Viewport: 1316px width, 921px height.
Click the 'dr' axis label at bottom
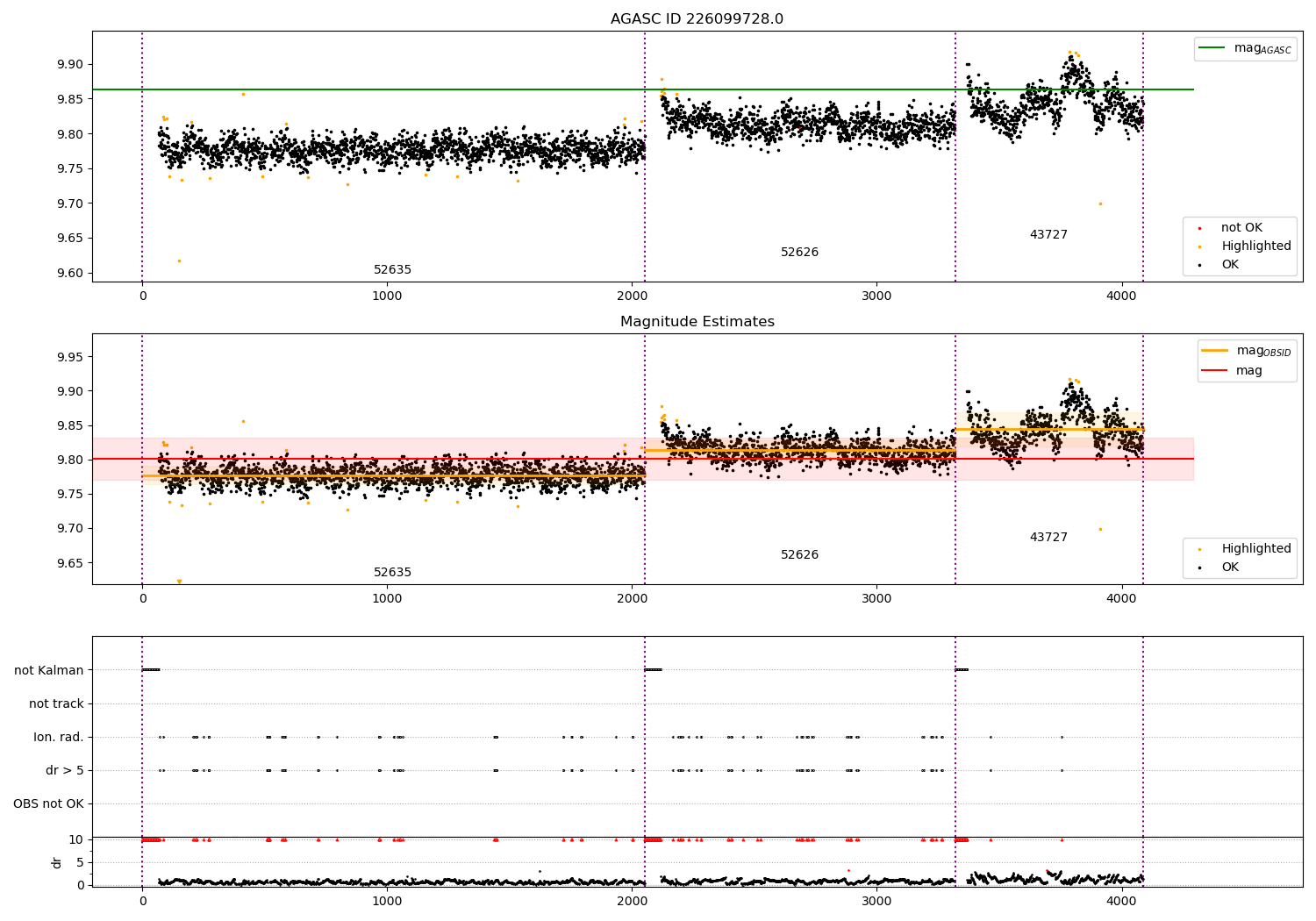(57, 863)
